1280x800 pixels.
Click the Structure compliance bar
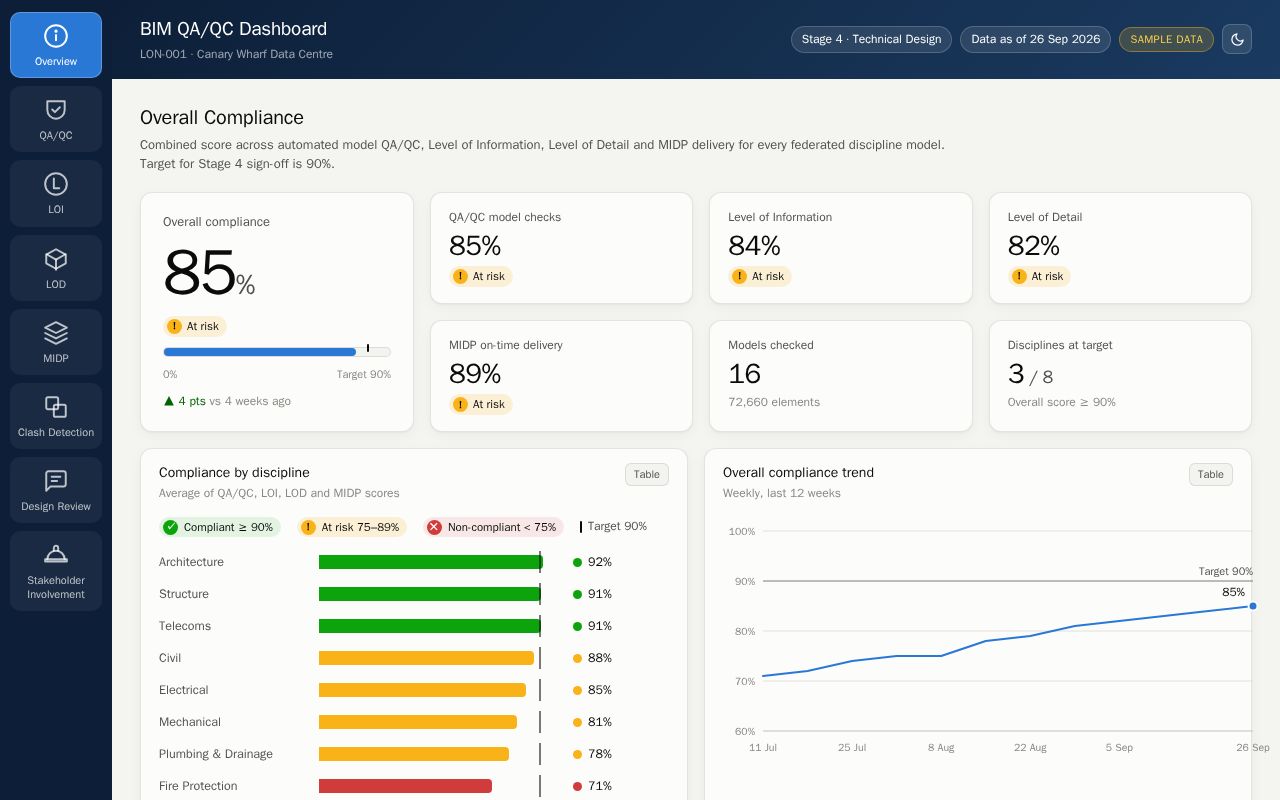pos(430,594)
